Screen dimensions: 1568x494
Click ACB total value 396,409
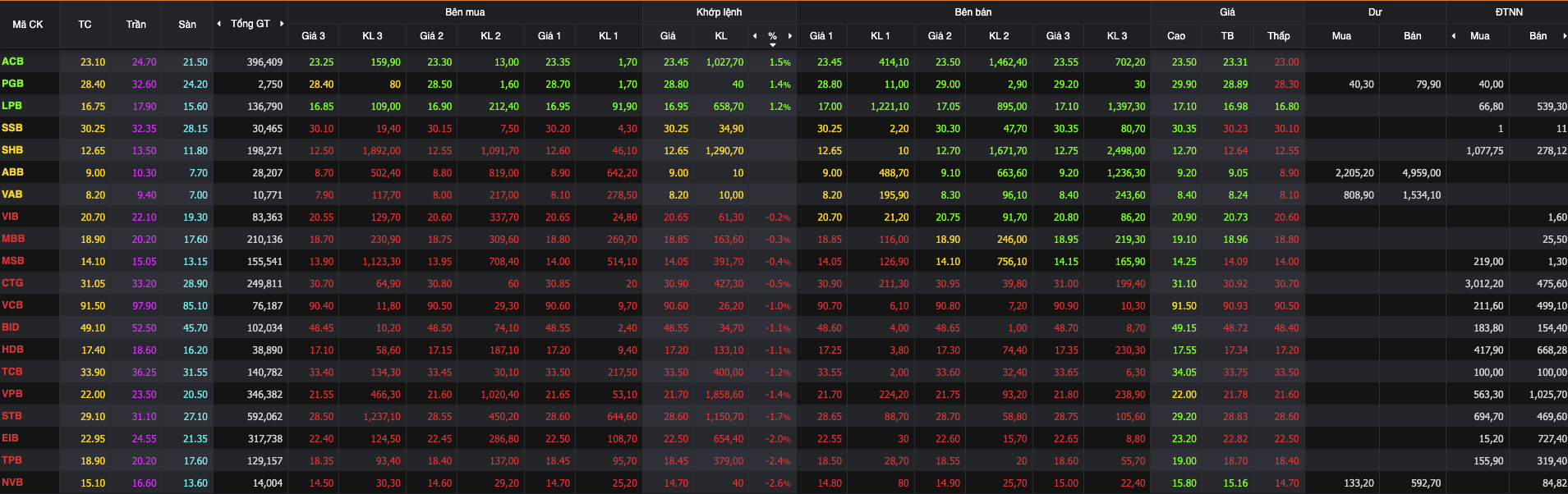click(x=264, y=62)
